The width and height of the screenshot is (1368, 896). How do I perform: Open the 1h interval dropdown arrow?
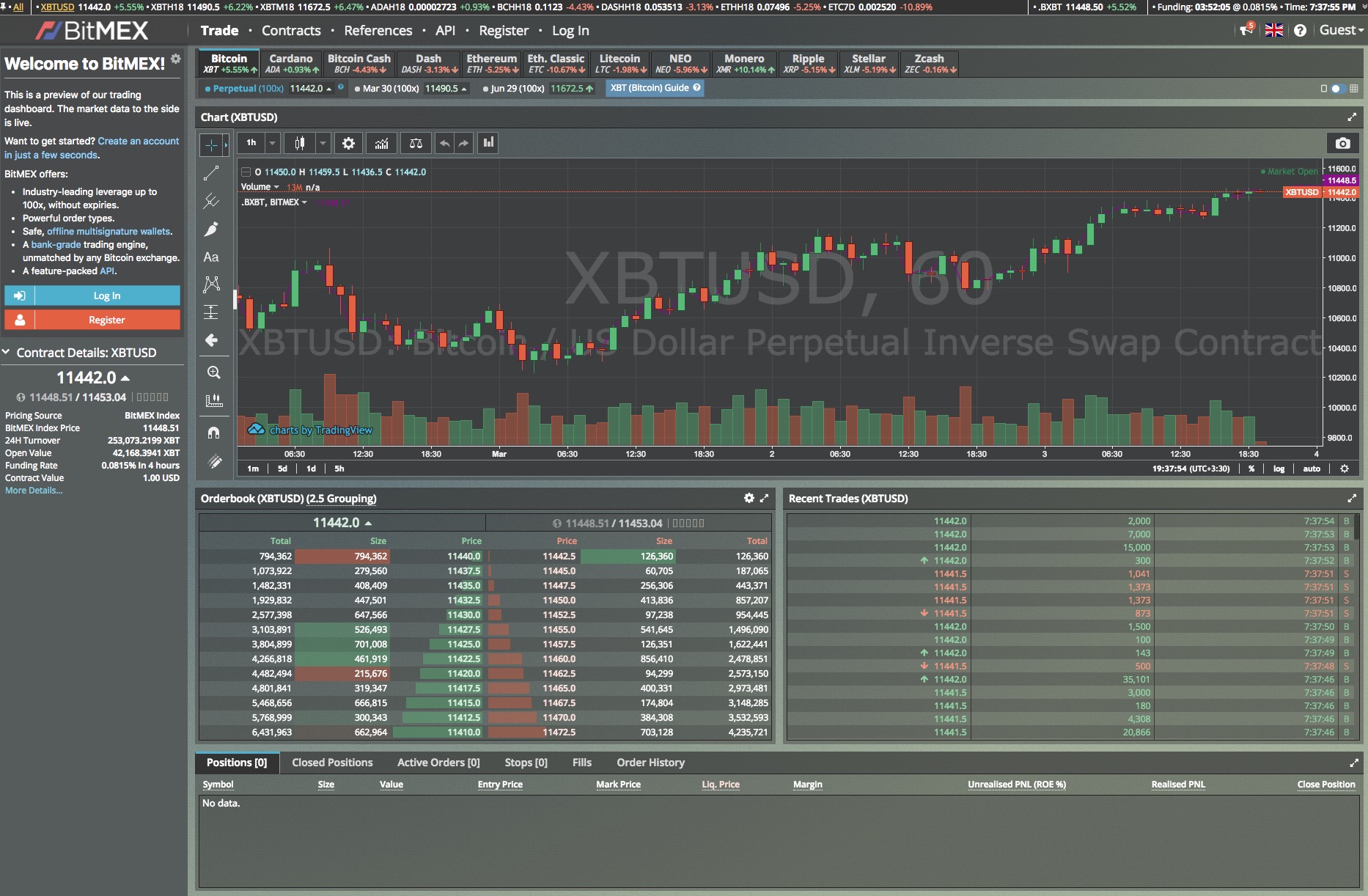(x=272, y=143)
